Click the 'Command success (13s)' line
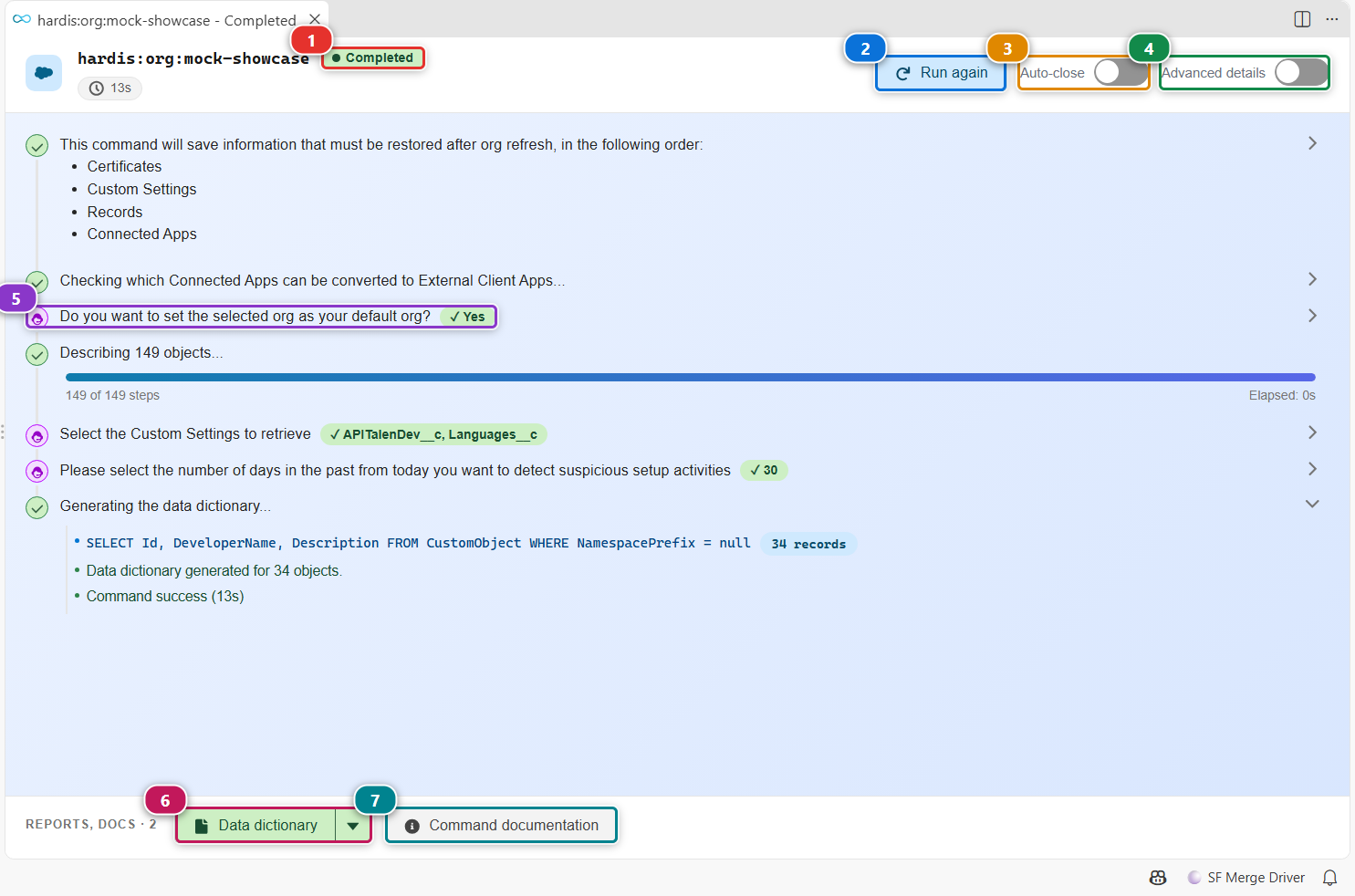Image resolution: width=1355 pixels, height=896 pixels. 165,597
